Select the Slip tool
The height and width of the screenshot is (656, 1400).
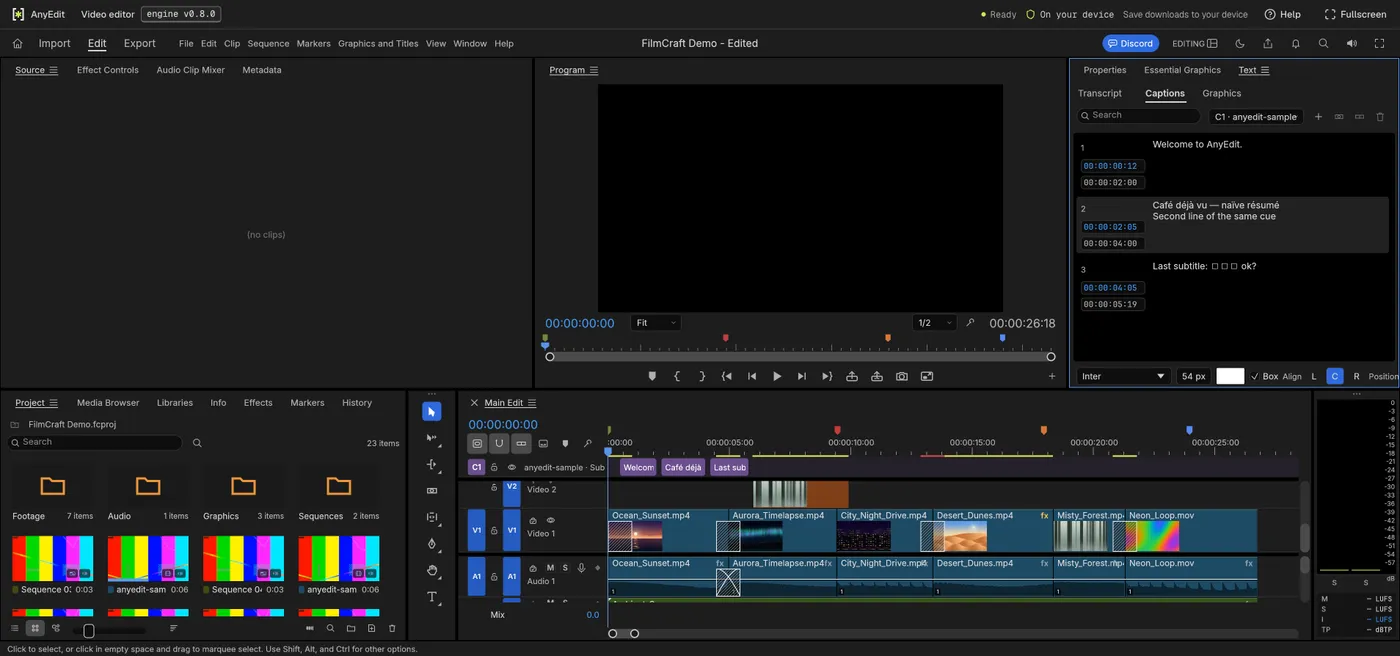coord(432,517)
